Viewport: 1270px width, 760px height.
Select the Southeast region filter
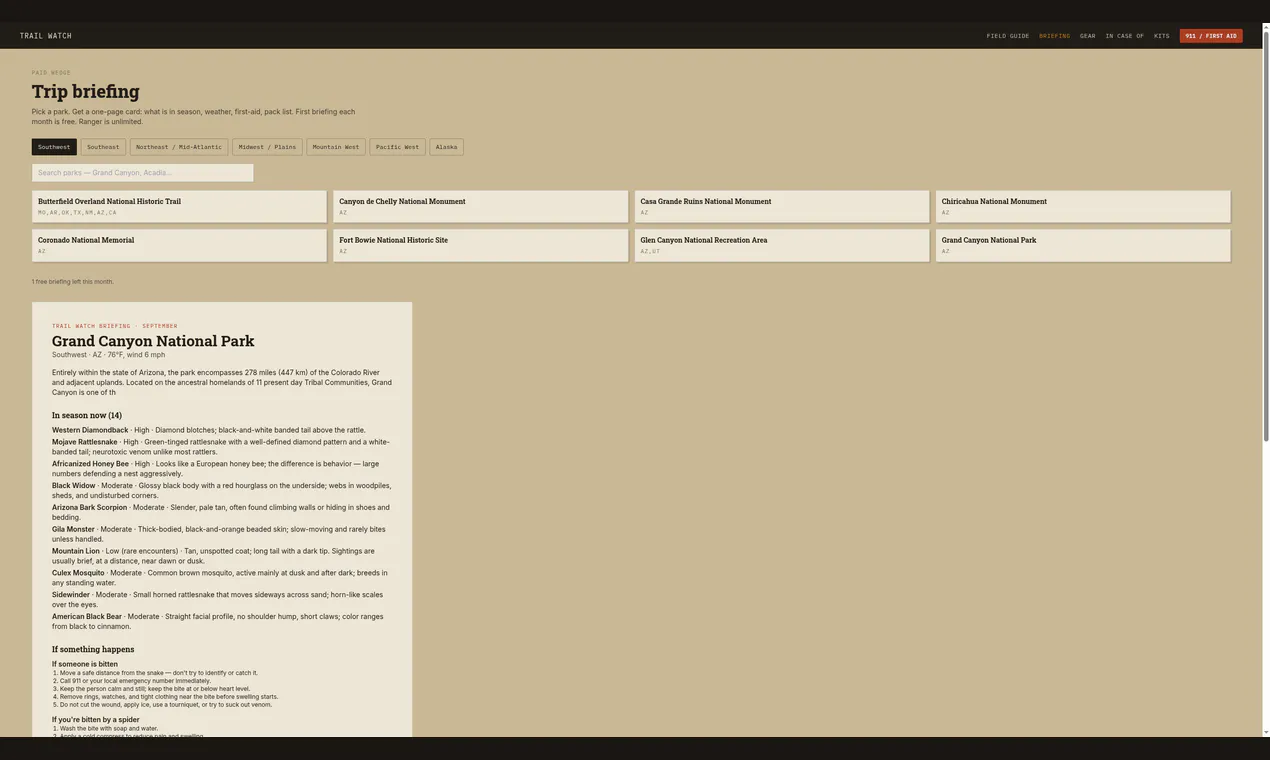(x=103, y=147)
